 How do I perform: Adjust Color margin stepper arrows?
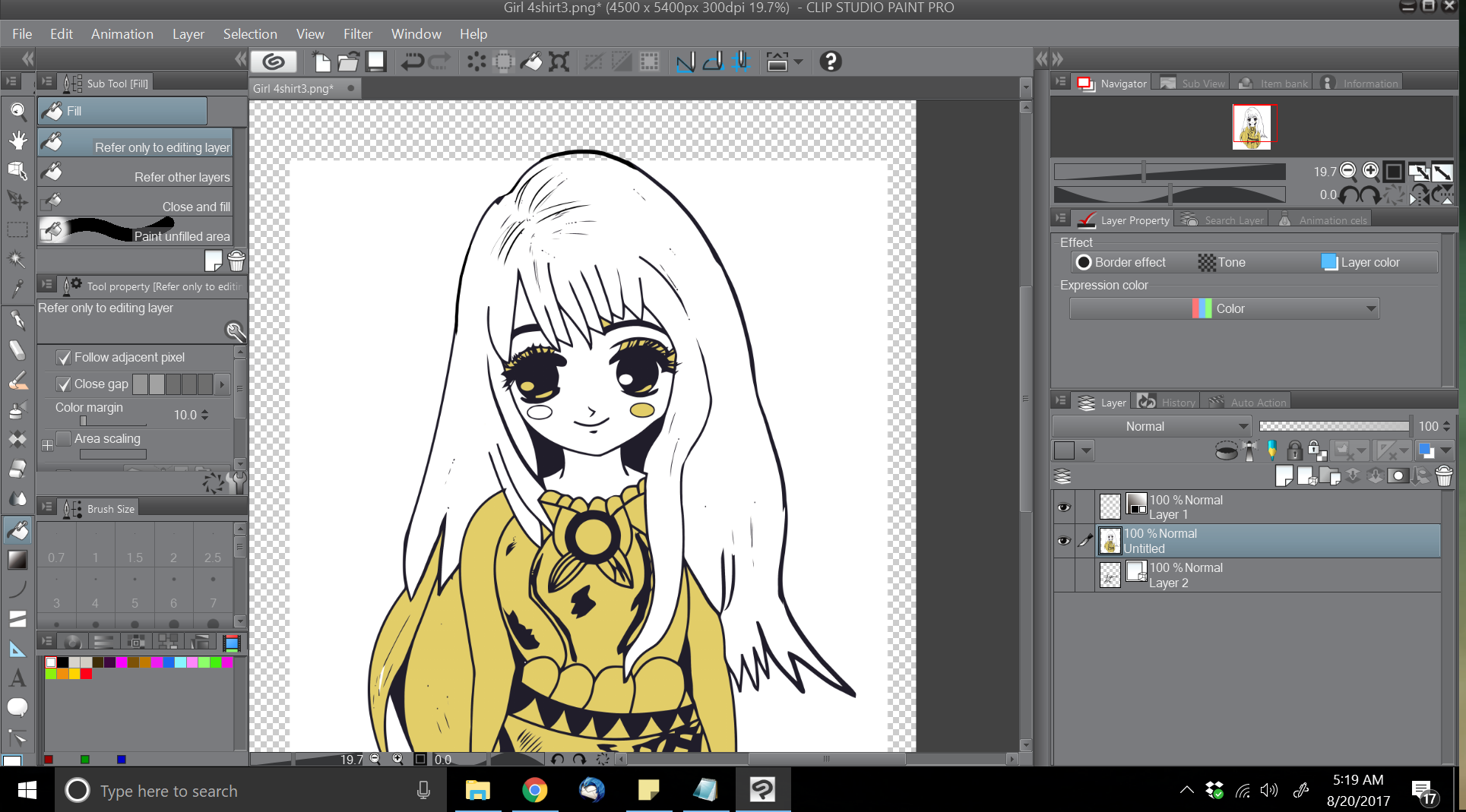[204, 415]
